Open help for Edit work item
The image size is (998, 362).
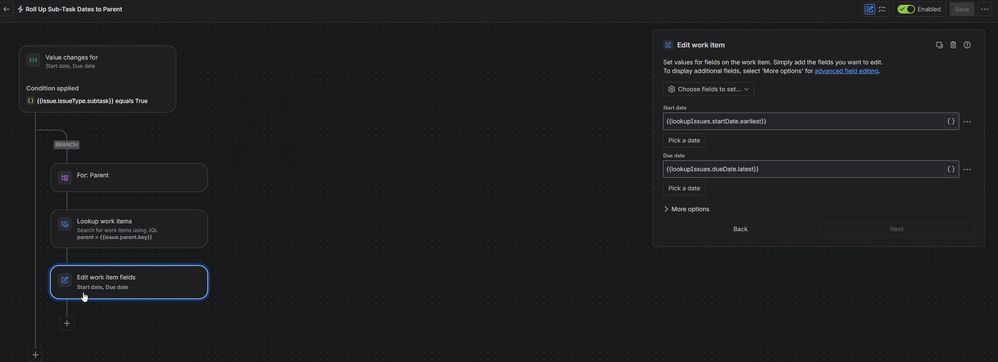tap(967, 45)
